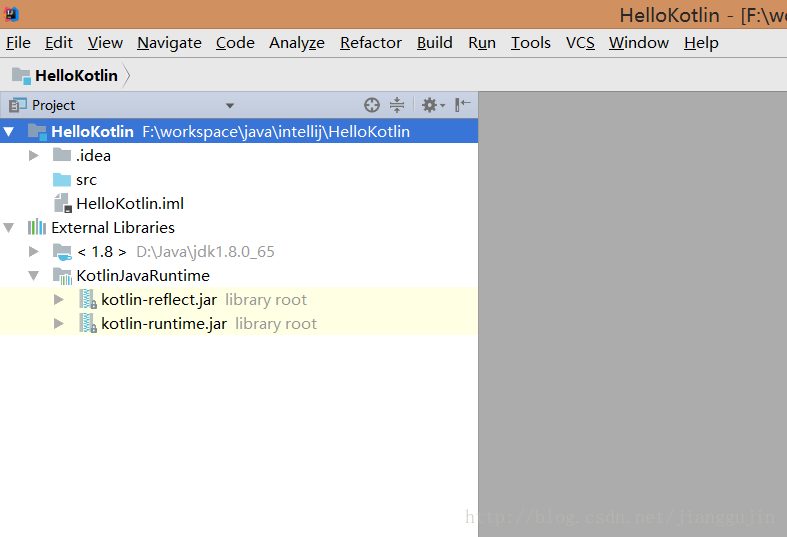787x537 pixels.
Task: Open the Help menu
Action: pos(701,43)
